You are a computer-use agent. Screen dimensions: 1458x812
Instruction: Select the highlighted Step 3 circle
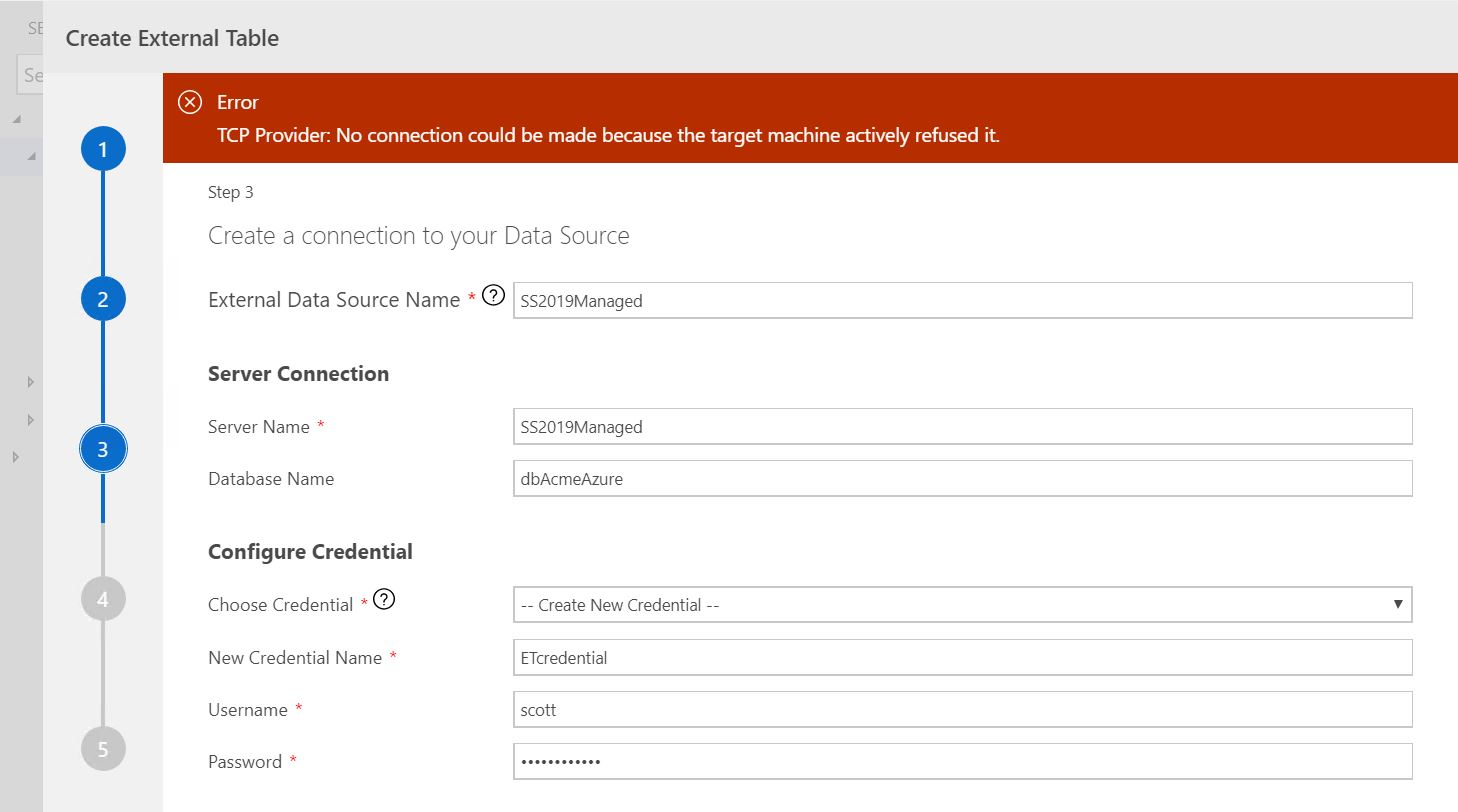coord(103,448)
